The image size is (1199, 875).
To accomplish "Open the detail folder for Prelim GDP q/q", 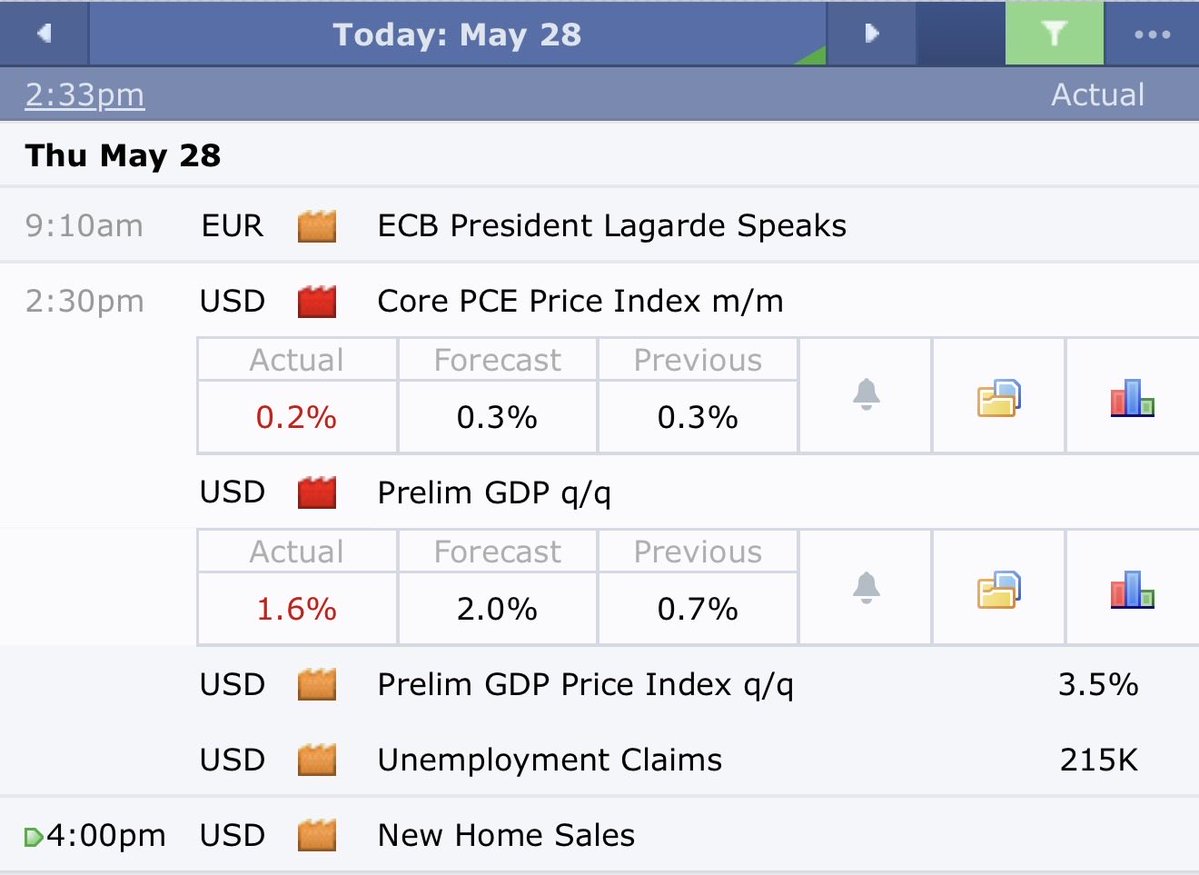I will (x=999, y=589).
